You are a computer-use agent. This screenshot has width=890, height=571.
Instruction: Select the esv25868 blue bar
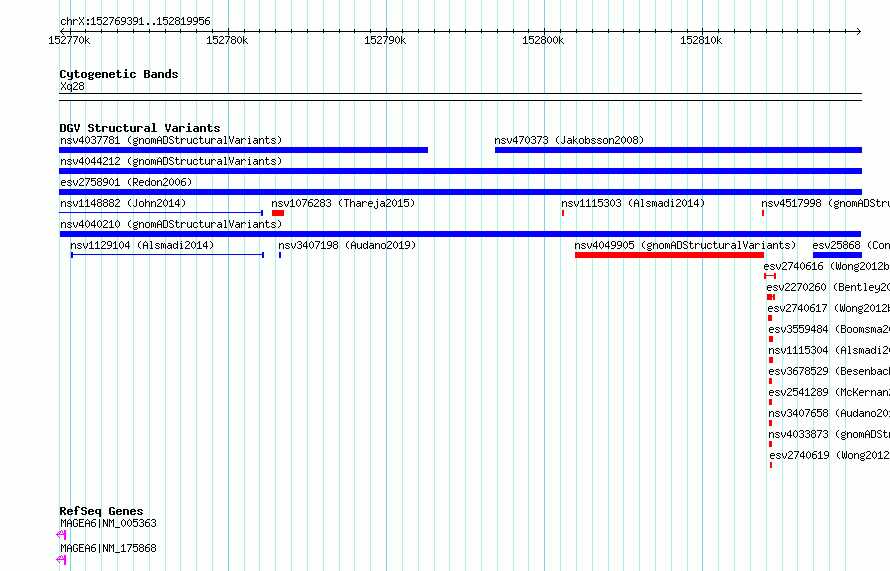pyautogui.click(x=837, y=255)
